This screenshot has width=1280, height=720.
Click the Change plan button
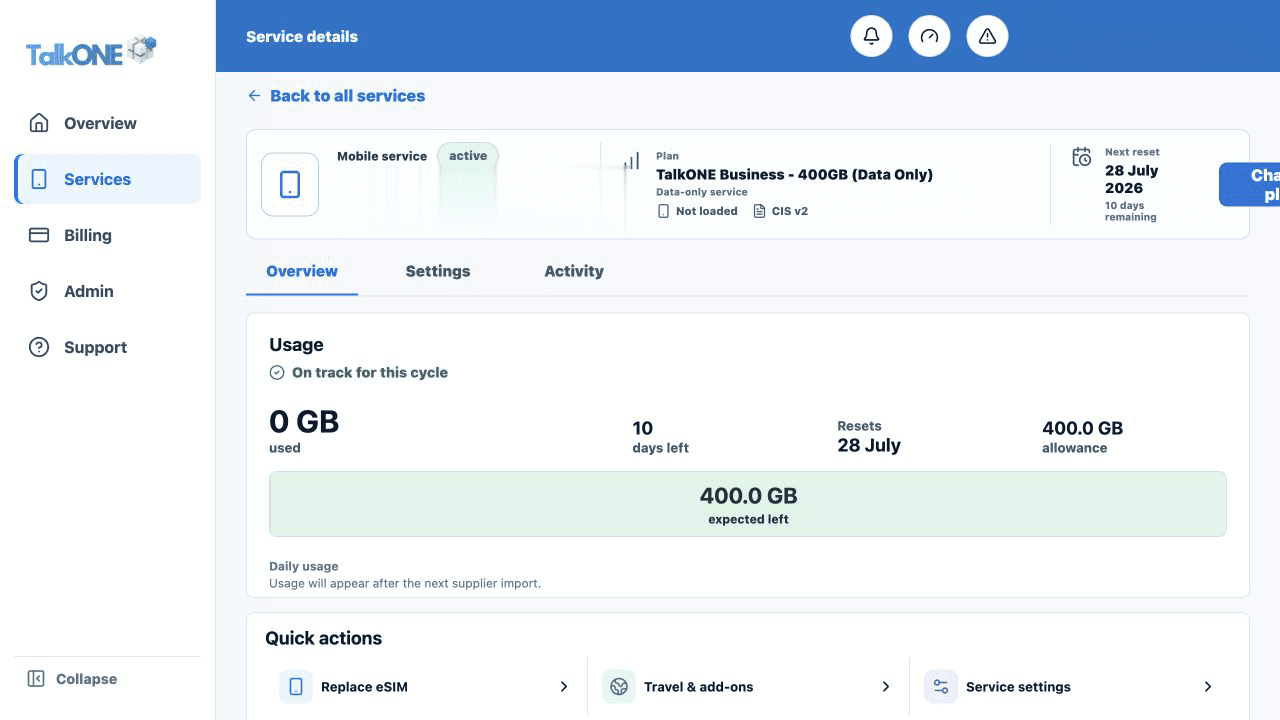click(1250, 185)
